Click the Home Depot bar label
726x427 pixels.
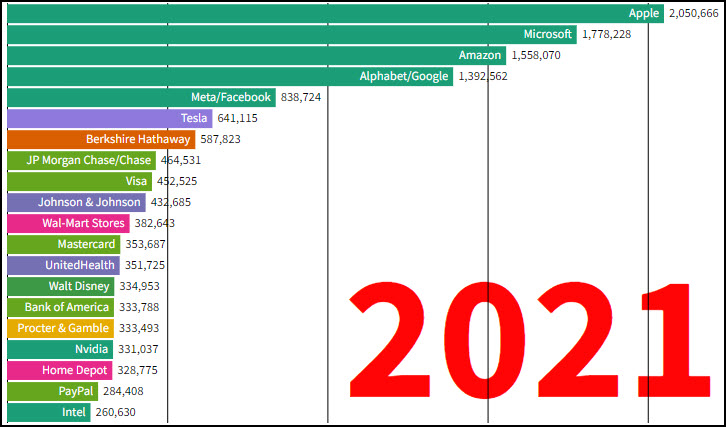[x=75, y=370]
